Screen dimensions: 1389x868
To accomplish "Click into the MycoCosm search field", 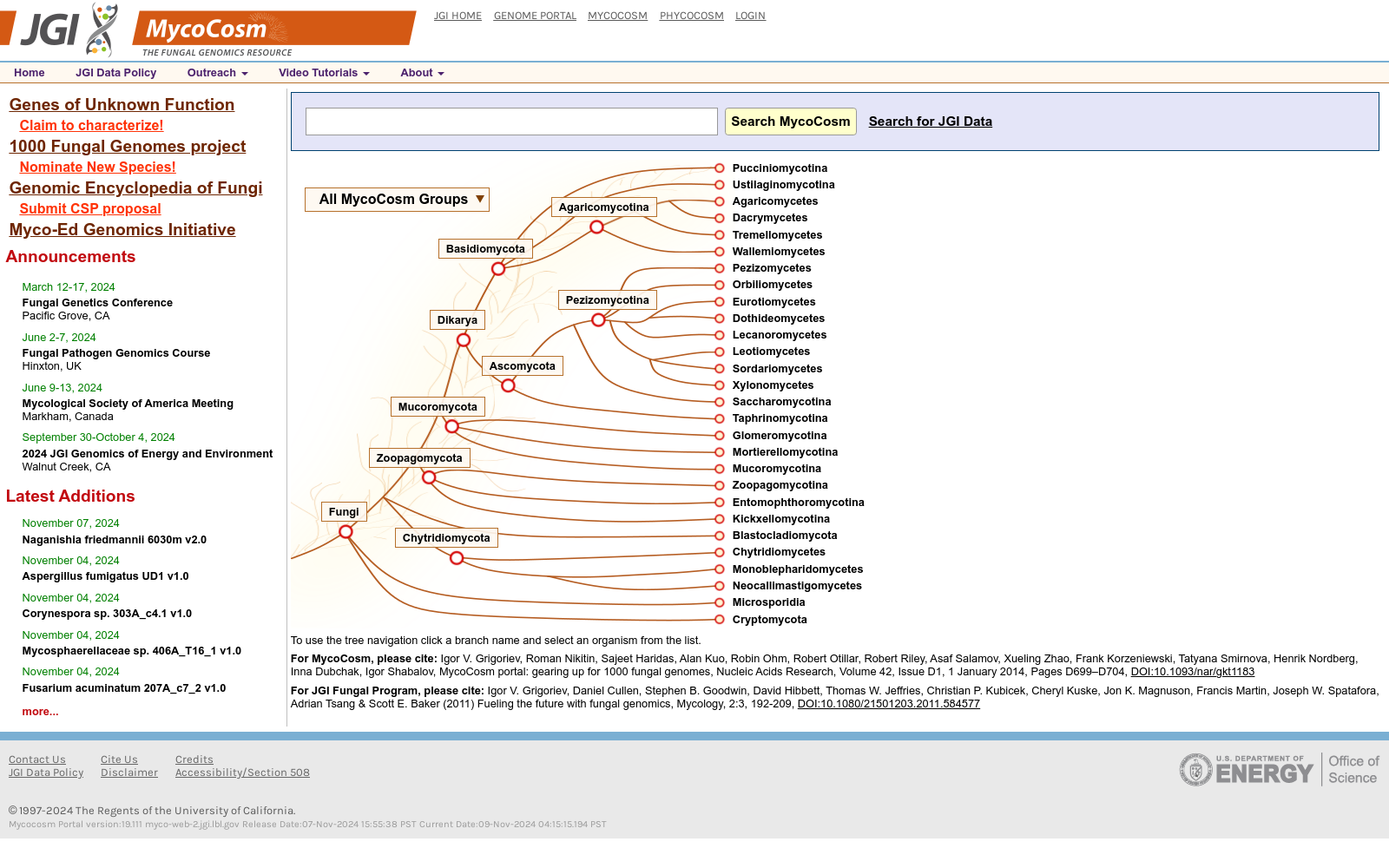I will click(511, 122).
